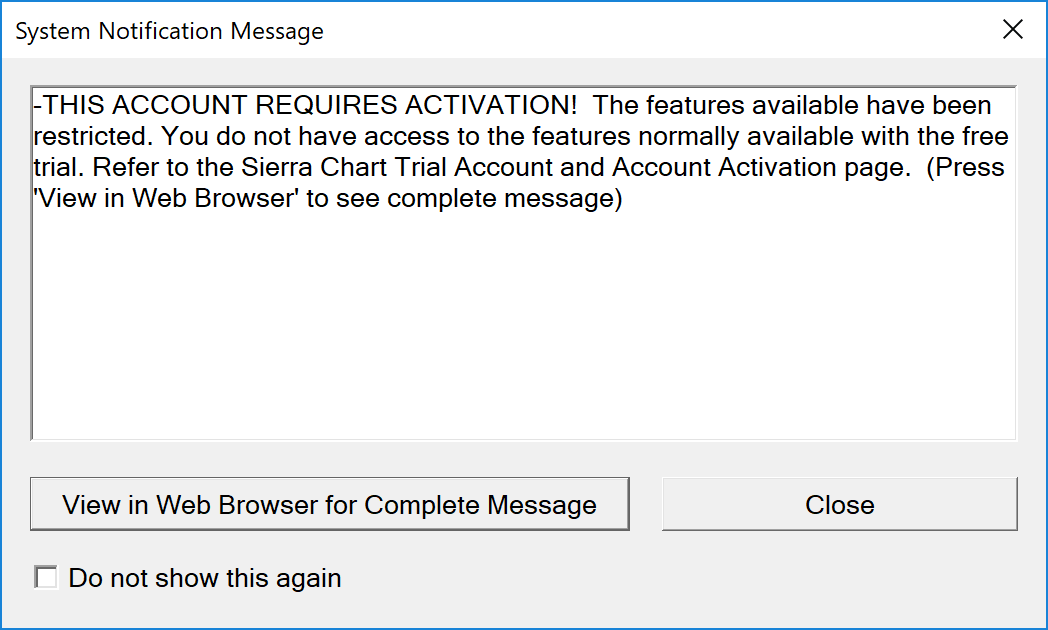The image size is (1048, 630).
Task: Click the empty space inside the message box
Action: 523,330
